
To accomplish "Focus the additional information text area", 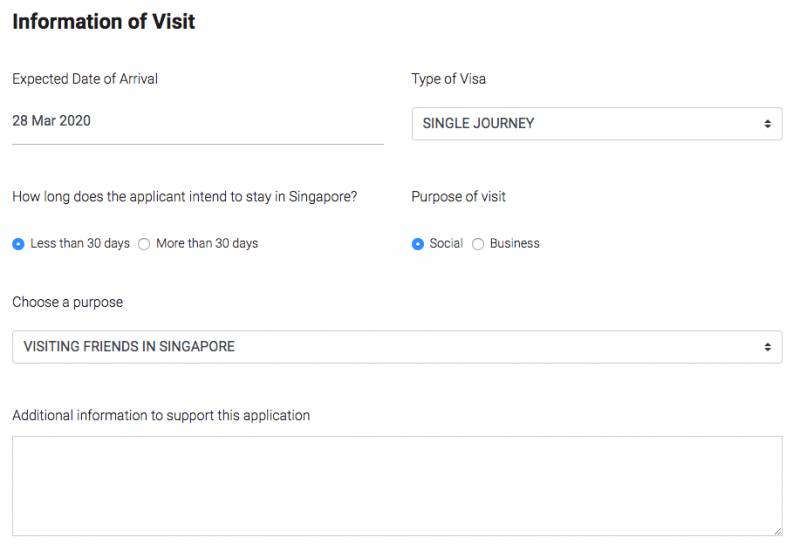I will click(x=396, y=486).
